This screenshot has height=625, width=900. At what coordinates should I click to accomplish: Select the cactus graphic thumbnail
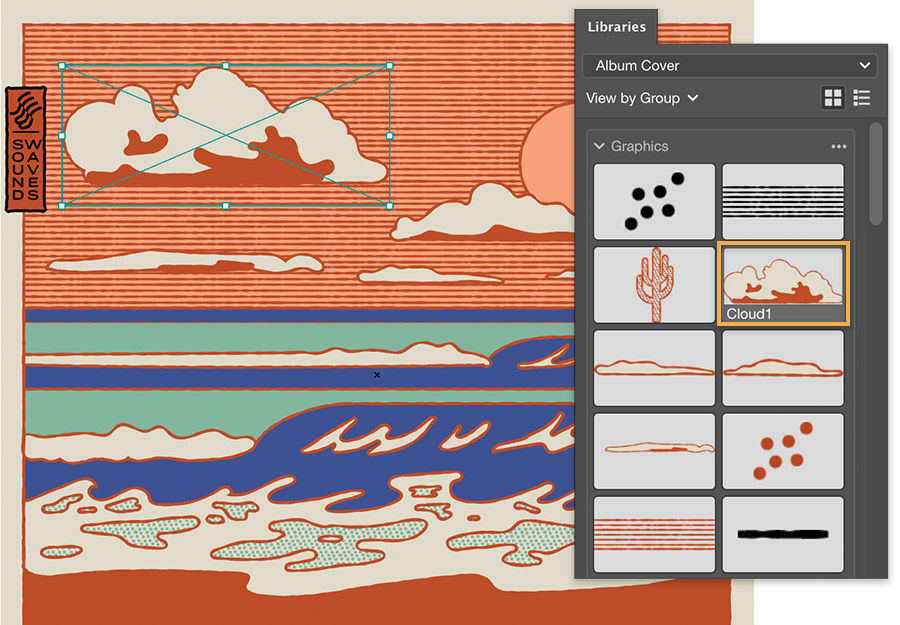pos(654,284)
